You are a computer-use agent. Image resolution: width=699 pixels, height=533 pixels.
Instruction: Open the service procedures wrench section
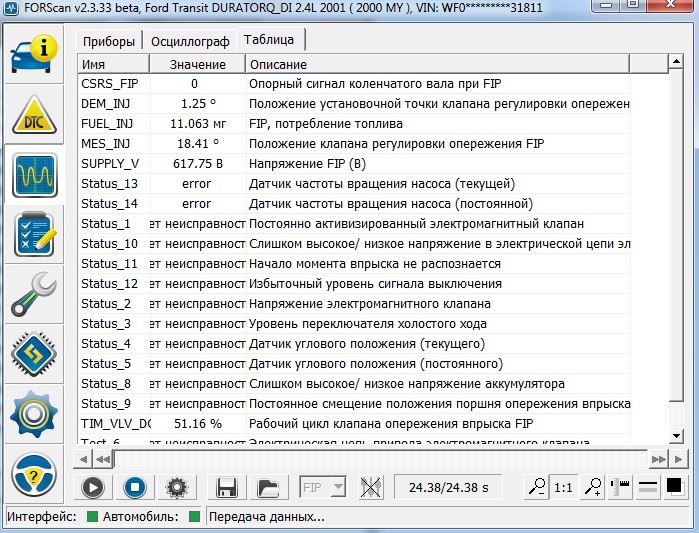point(34,295)
